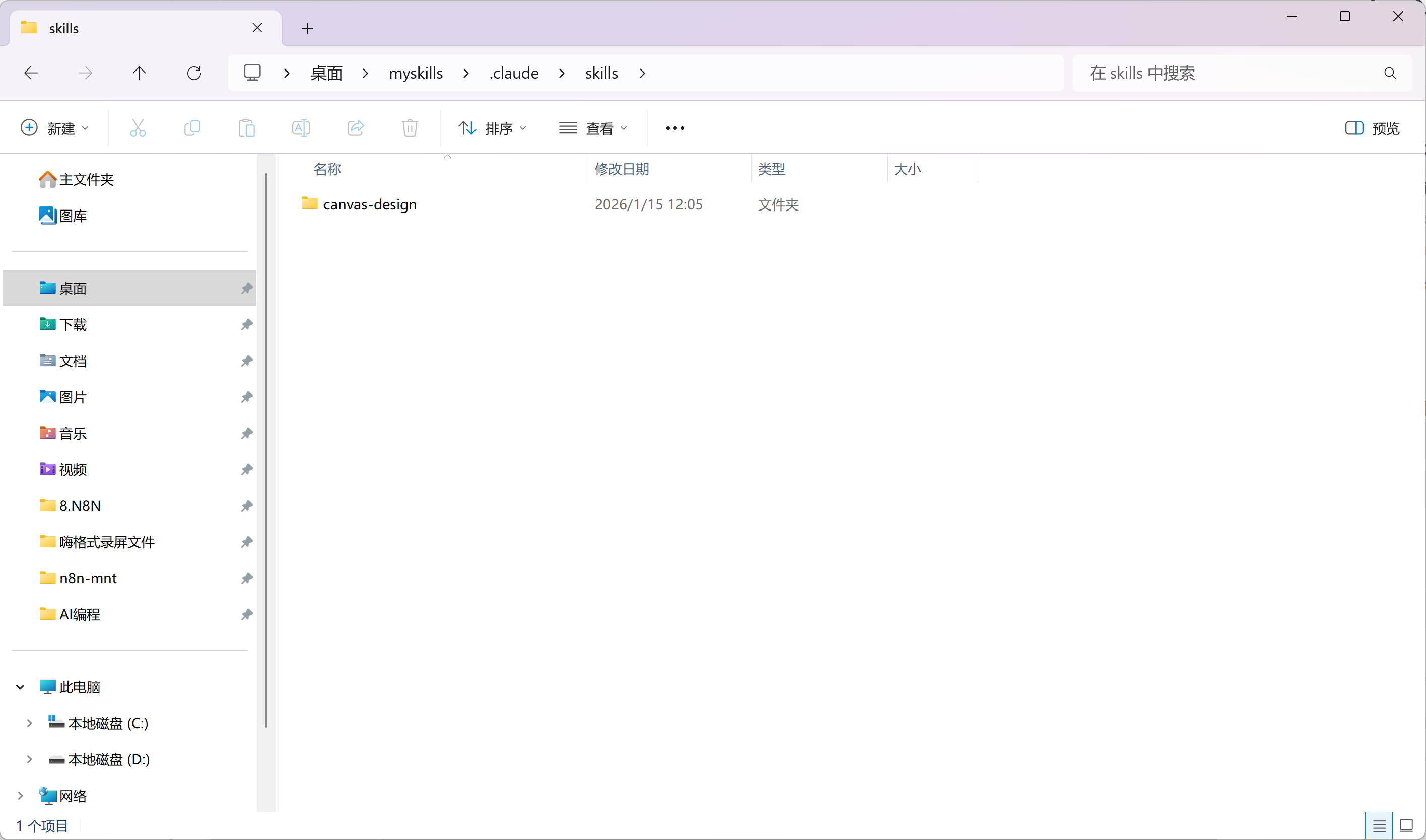Click the Delete trash bin icon
The width and height of the screenshot is (1426, 840).
(x=410, y=128)
